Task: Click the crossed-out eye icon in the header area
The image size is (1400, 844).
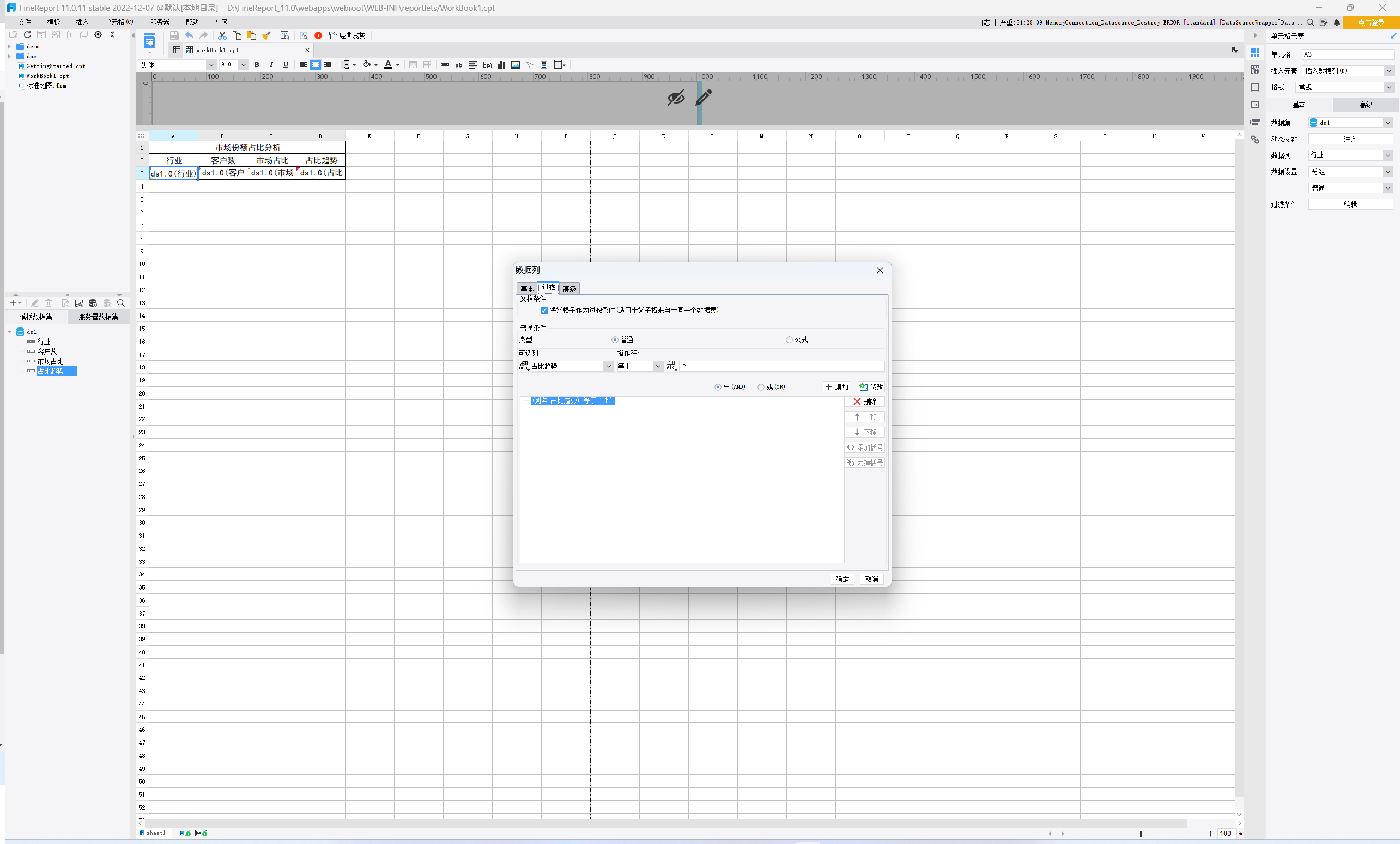Action: (x=676, y=98)
